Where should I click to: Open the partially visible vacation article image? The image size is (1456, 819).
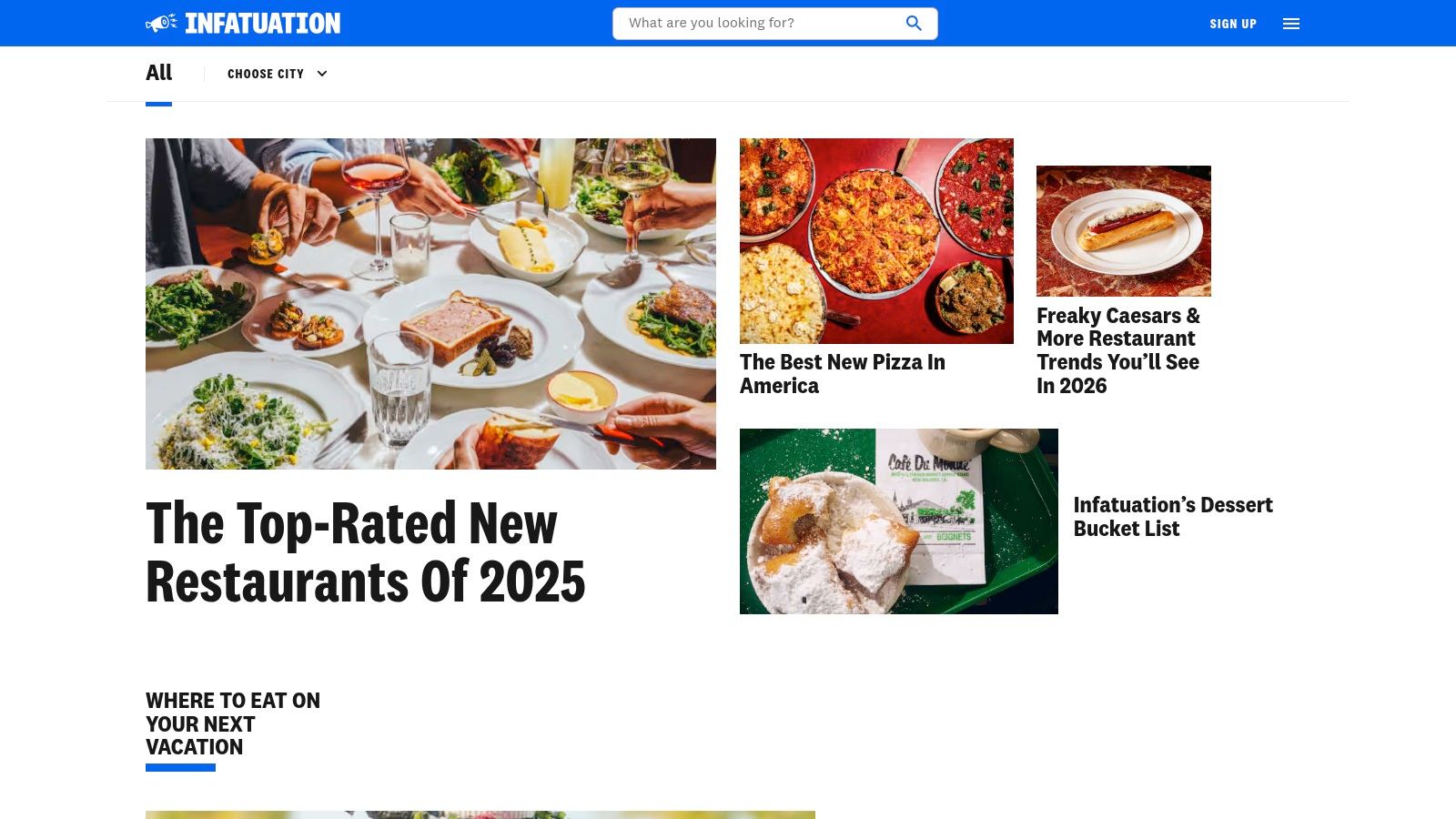click(480, 814)
